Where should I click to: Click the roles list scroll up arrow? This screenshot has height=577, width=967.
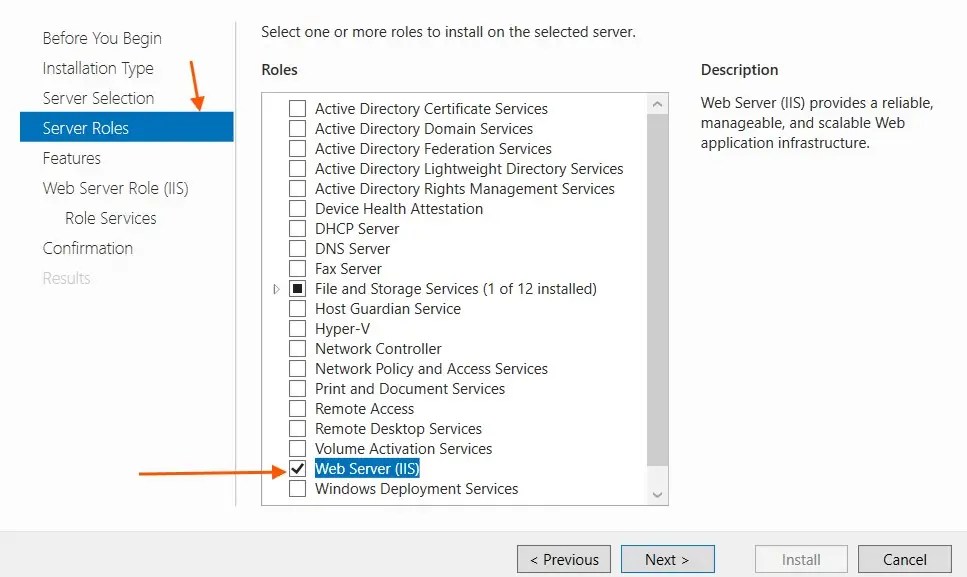click(x=657, y=104)
